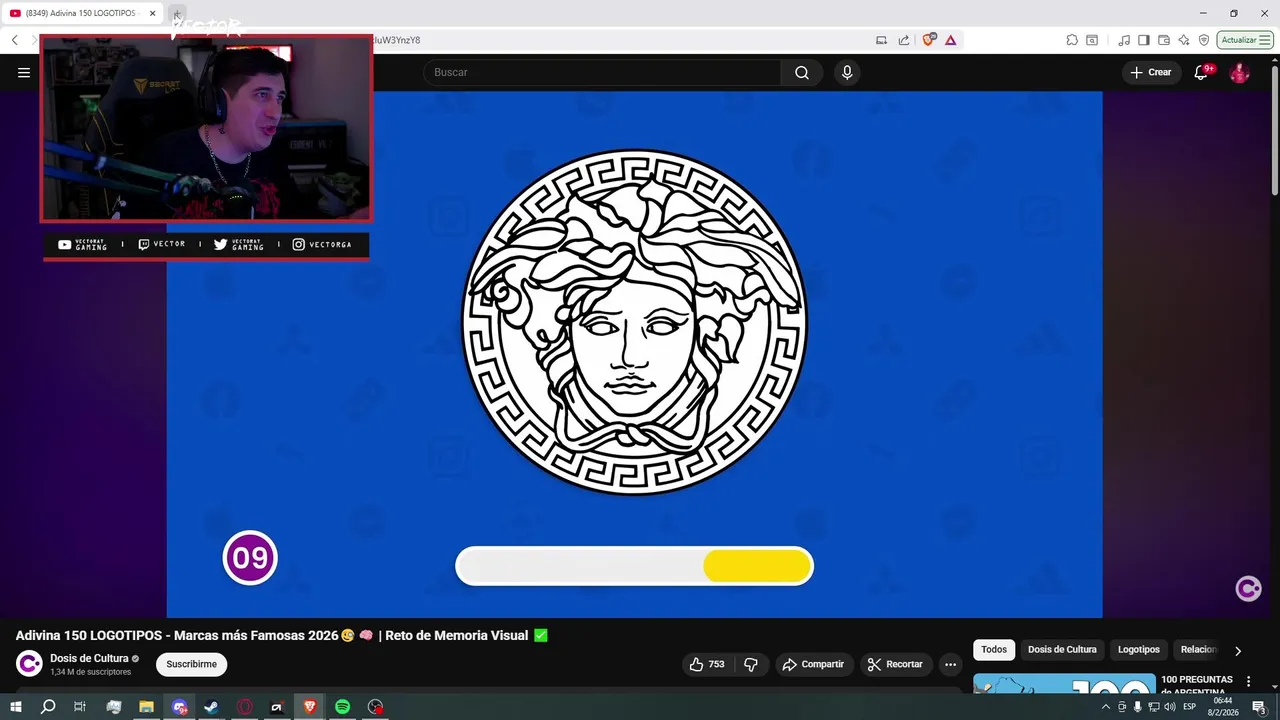Viewport: 1280px width, 720px height.
Task: Open Discord from the taskbar
Action: [x=179, y=707]
